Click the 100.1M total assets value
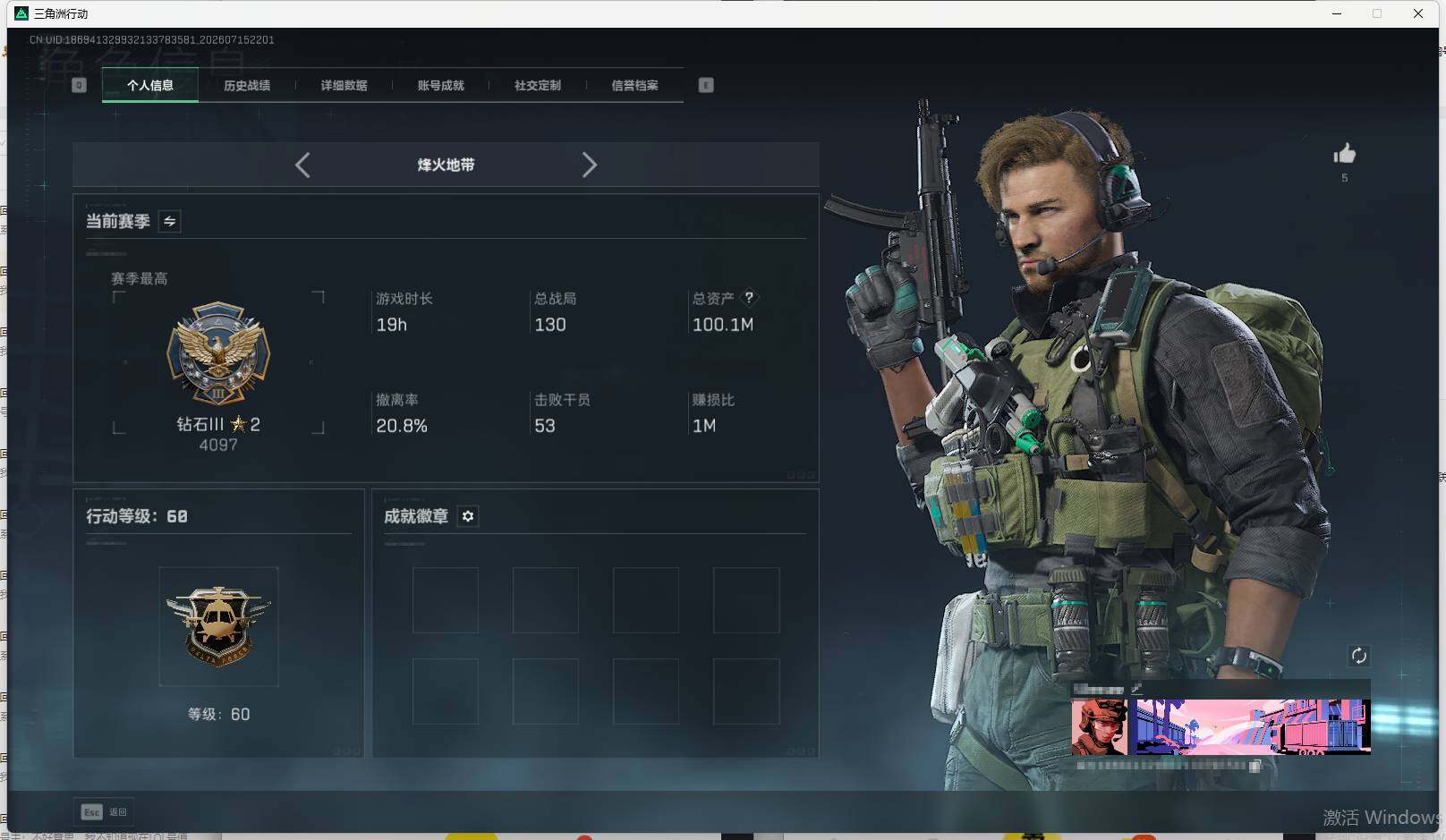Image resolution: width=1446 pixels, height=840 pixels. tap(723, 325)
